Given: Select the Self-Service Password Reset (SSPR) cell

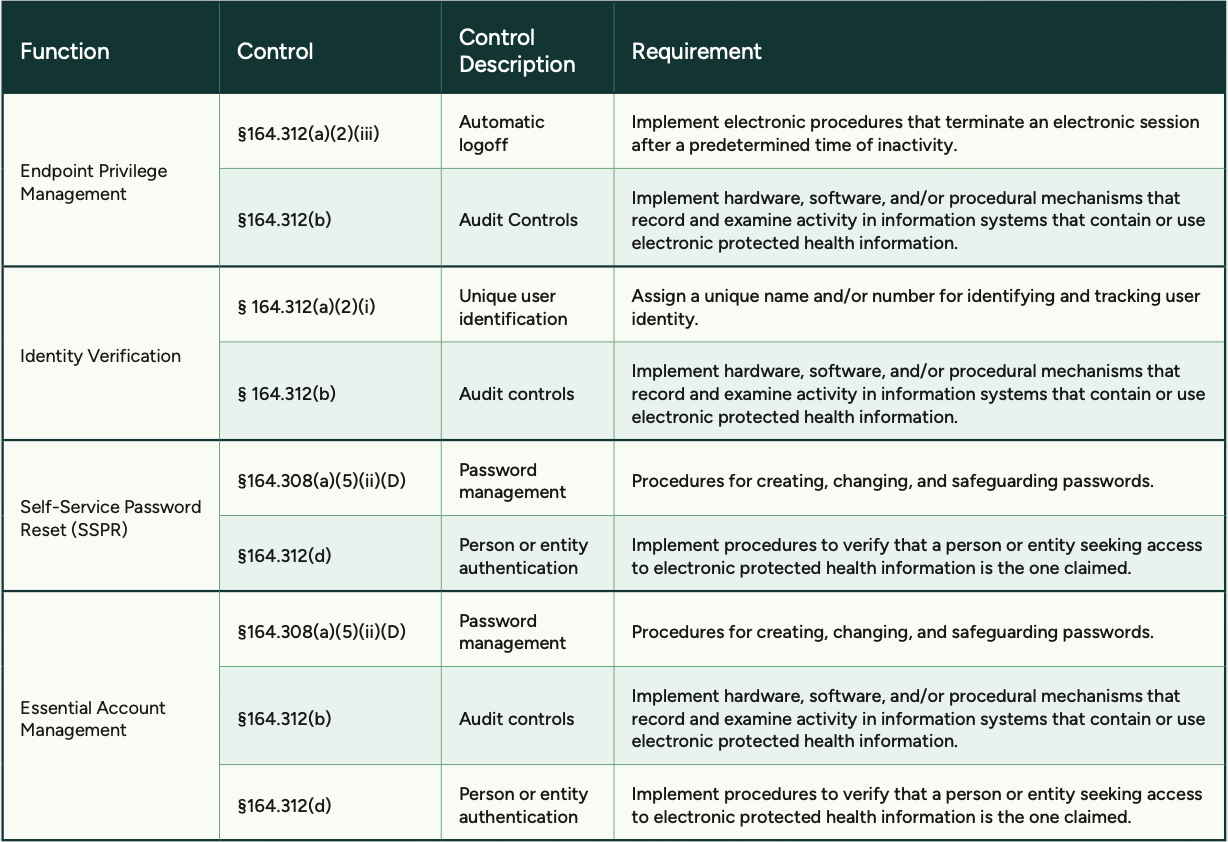Looking at the screenshot, I should 110,518.
